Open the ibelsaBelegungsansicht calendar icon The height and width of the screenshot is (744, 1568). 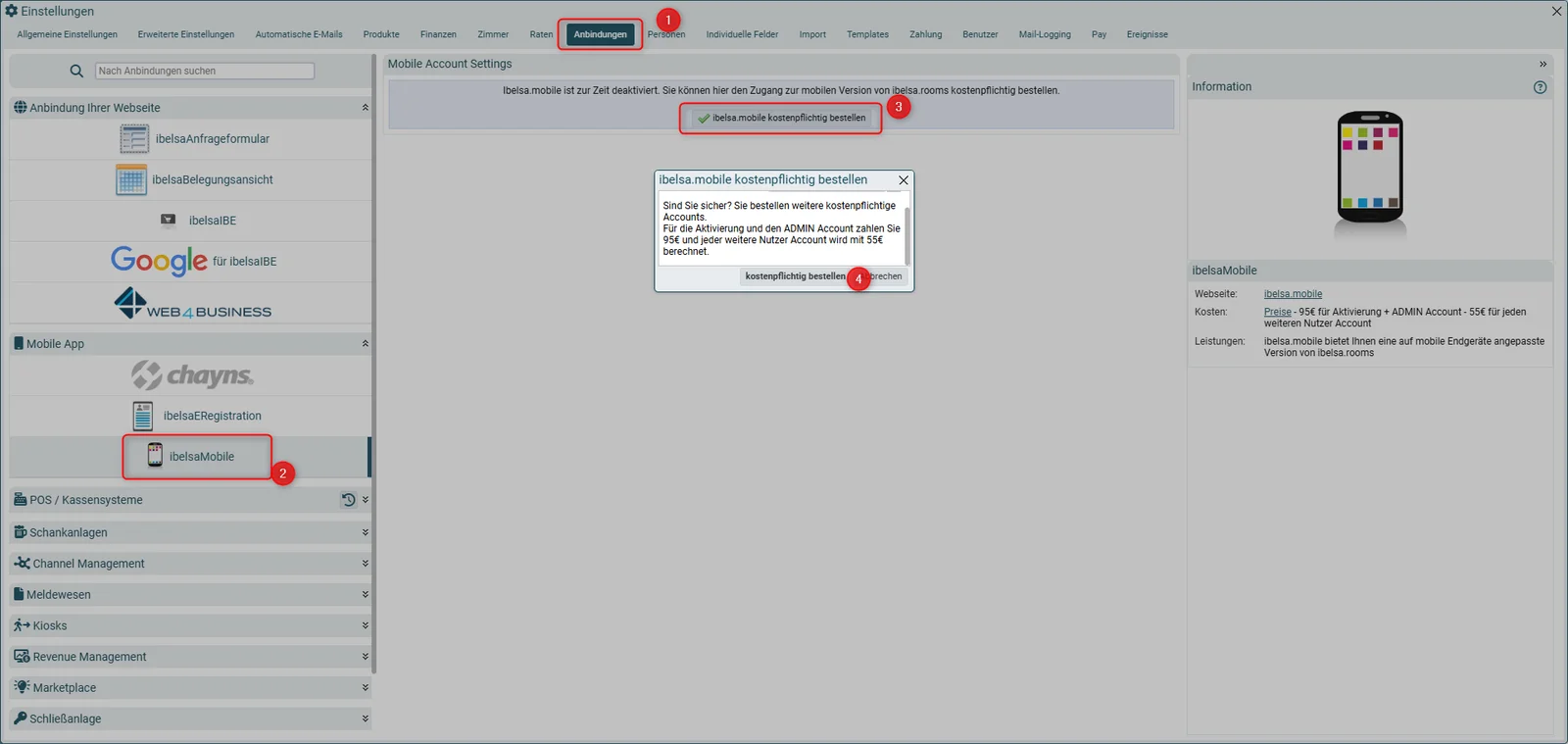[131, 180]
